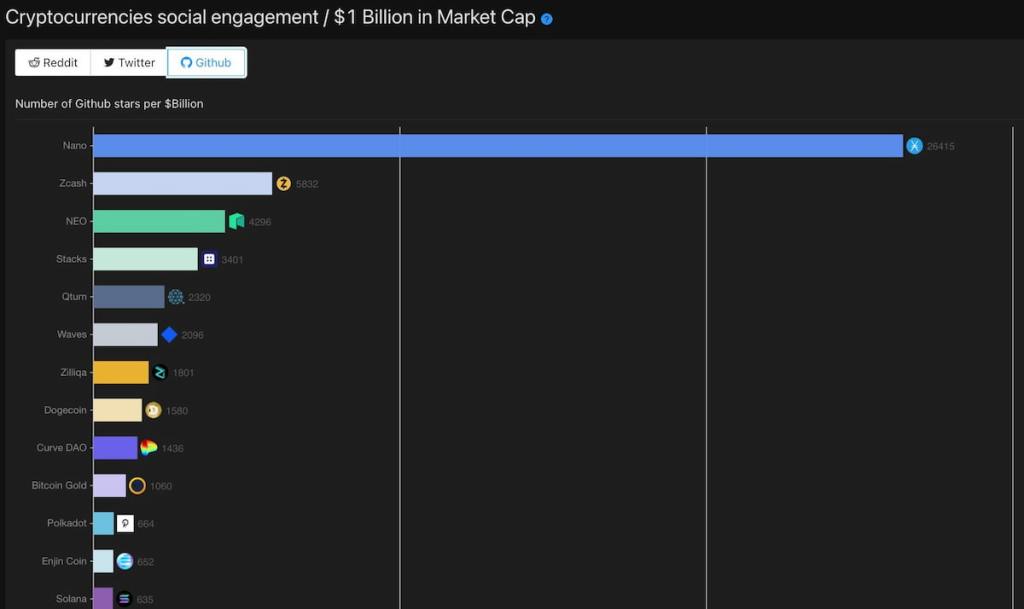Click Solana's value 635
This screenshot has width=1024, height=609.
pyautogui.click(x=145, y=600)
